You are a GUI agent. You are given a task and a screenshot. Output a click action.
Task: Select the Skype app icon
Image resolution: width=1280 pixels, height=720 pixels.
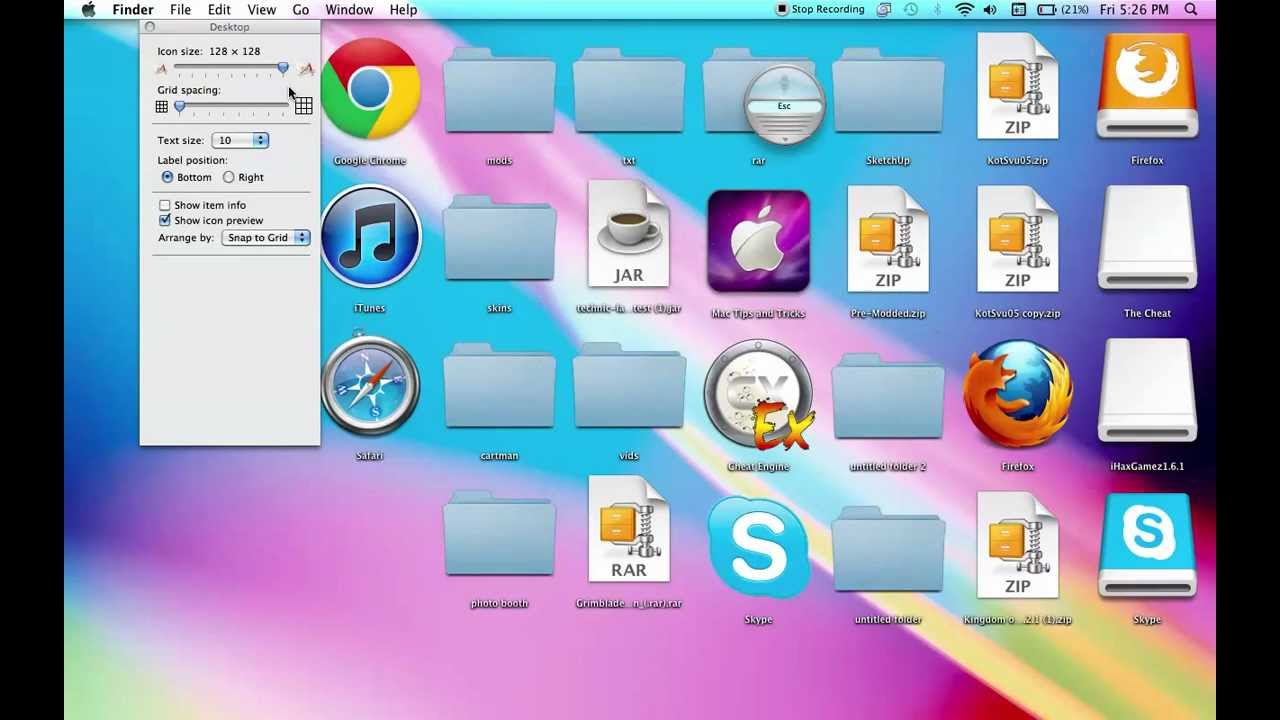[758, 547]
